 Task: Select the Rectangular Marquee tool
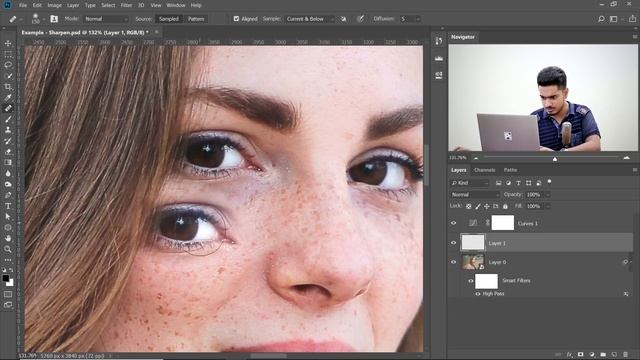coord(8,54)
